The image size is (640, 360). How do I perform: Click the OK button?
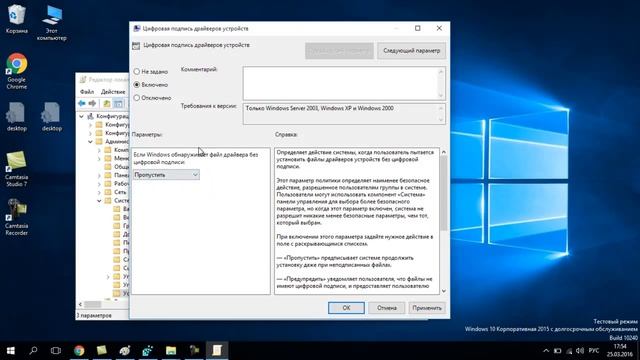point(346,308)
